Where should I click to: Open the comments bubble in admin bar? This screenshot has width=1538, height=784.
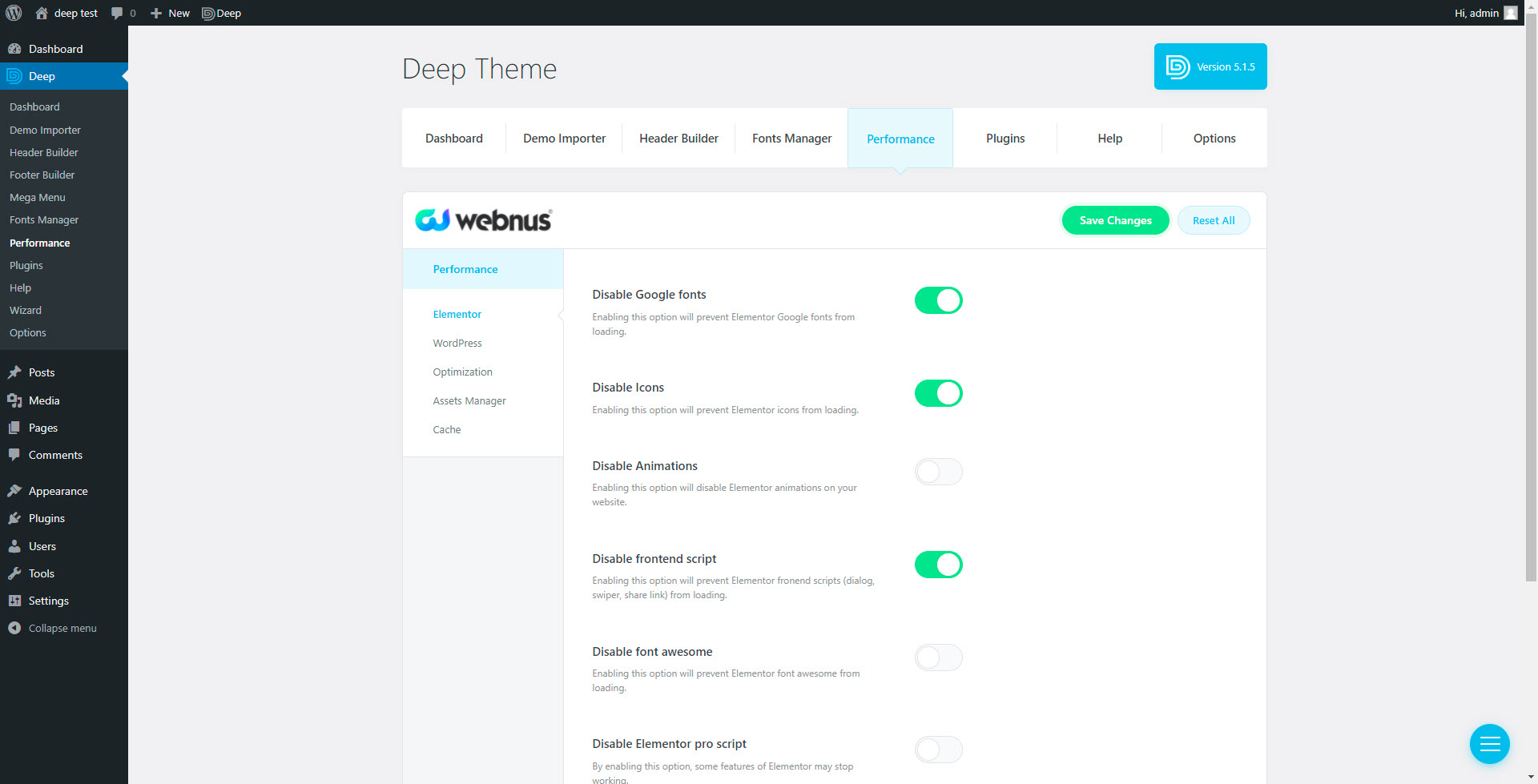pyautogui.click(x=117, y=13)
